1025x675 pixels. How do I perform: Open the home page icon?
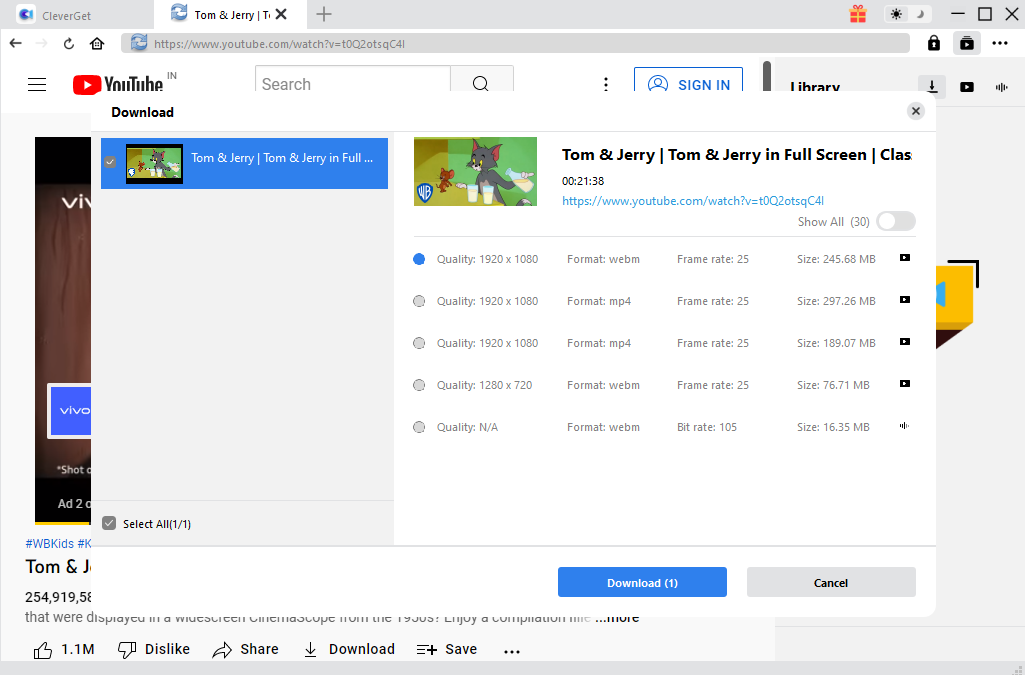click(97, 44)
